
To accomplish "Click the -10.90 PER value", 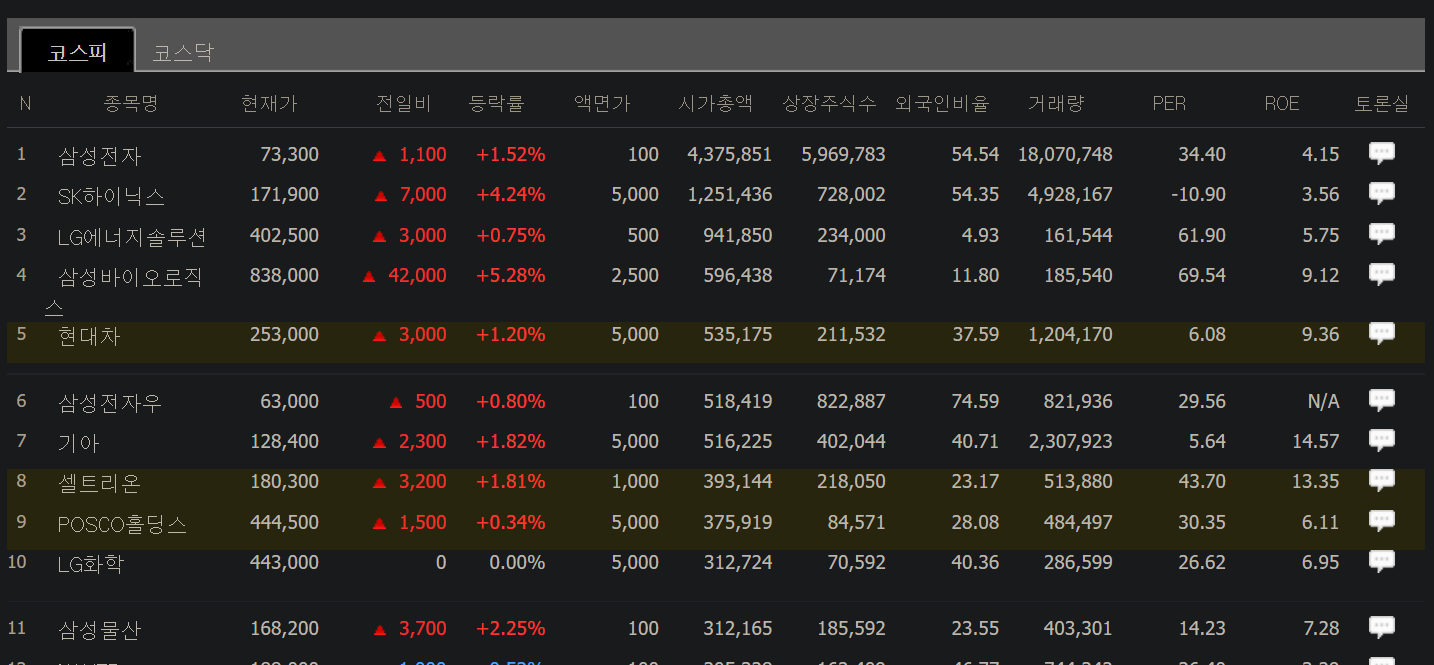I will coord(1199,194).
